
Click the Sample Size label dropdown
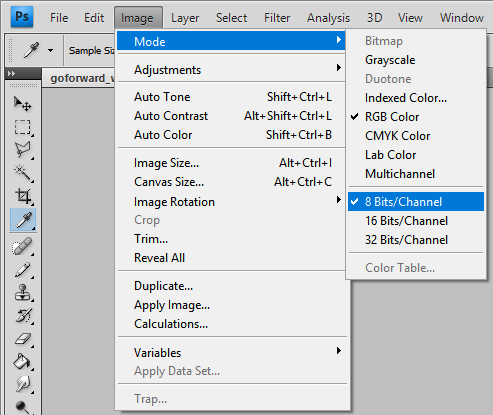92,51
